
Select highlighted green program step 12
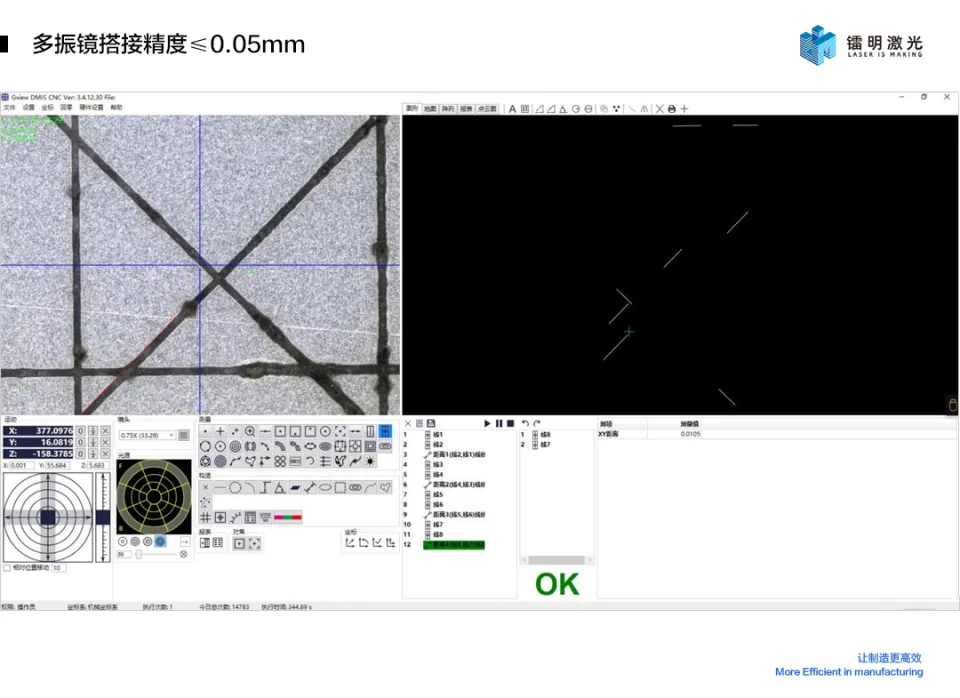pyautogui.click(x=454, y=544)
